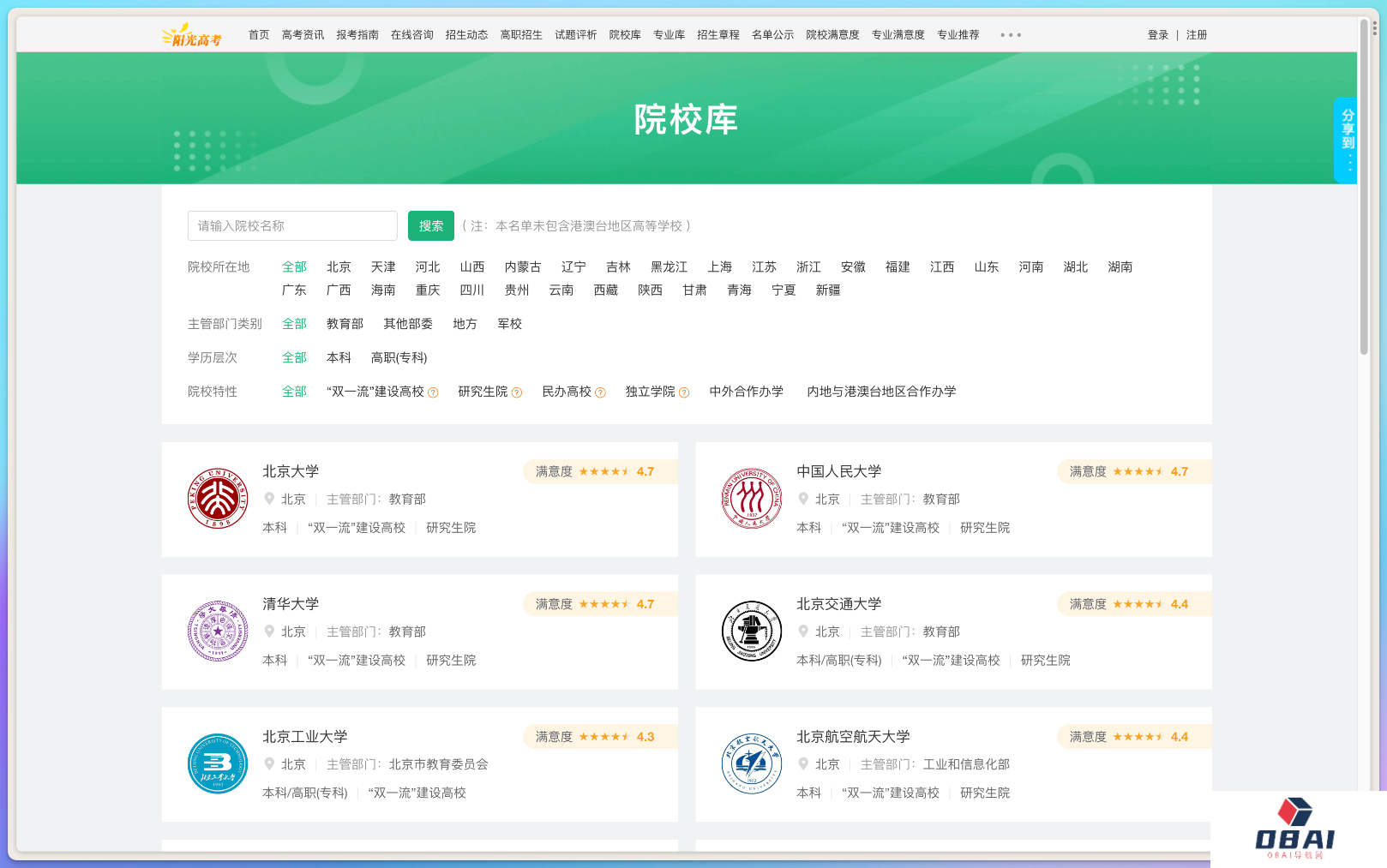Image resolution: width=1387 pixels, height=868 pixels.
Task: Click the 注册 register link
Action: [1197, 35]
